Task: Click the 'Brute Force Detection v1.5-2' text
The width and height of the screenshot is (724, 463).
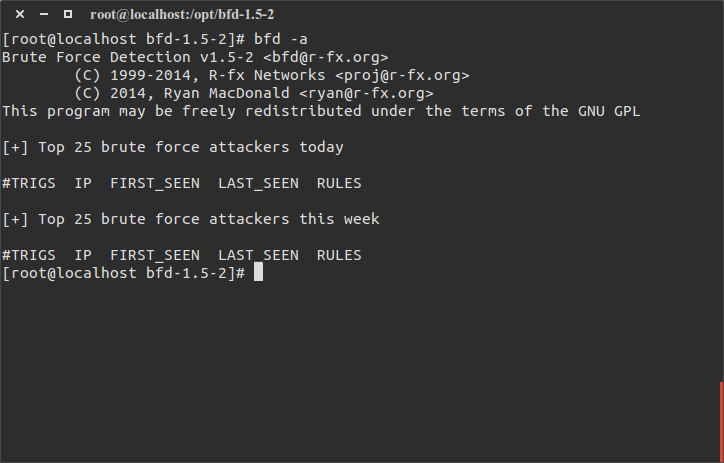Action: (x=128, y=57)
